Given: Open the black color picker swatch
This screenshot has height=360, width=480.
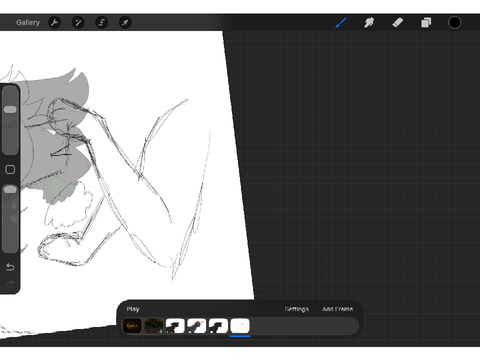Looking at the screenshot, I should pyautogui.click(x=455, y=23).
